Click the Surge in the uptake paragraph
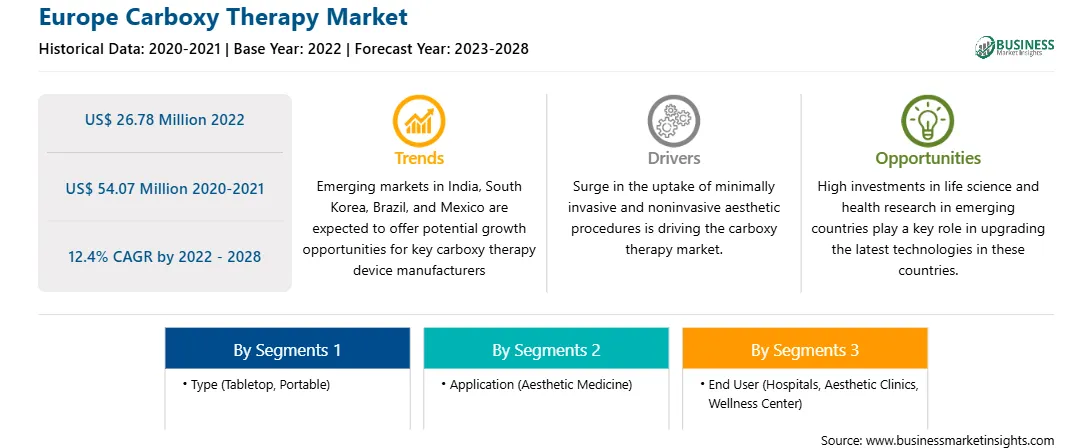 click(x=673, y=218)
